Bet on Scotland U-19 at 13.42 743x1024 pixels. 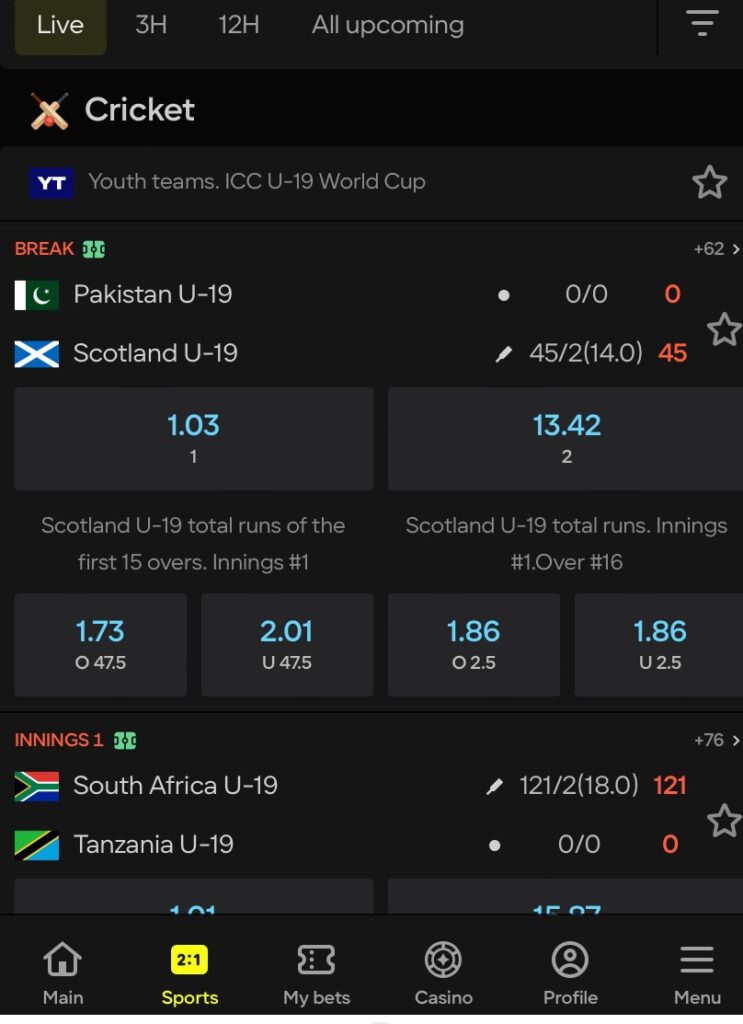pyautogui.click(x=567, y=439)
